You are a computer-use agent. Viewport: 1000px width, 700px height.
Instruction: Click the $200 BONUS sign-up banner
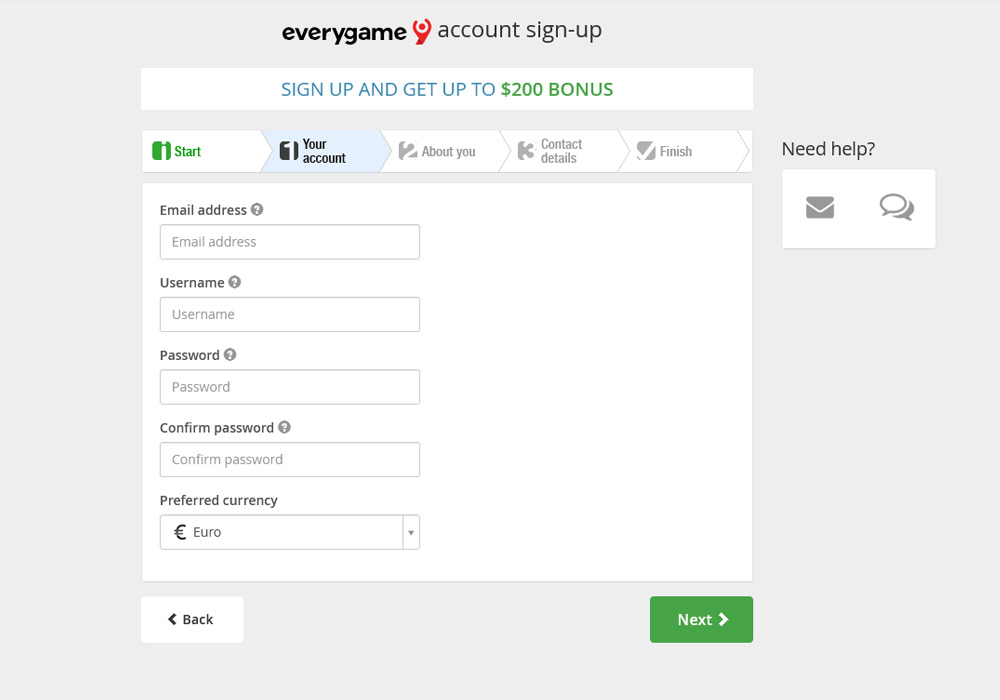(x=447, y=89)
